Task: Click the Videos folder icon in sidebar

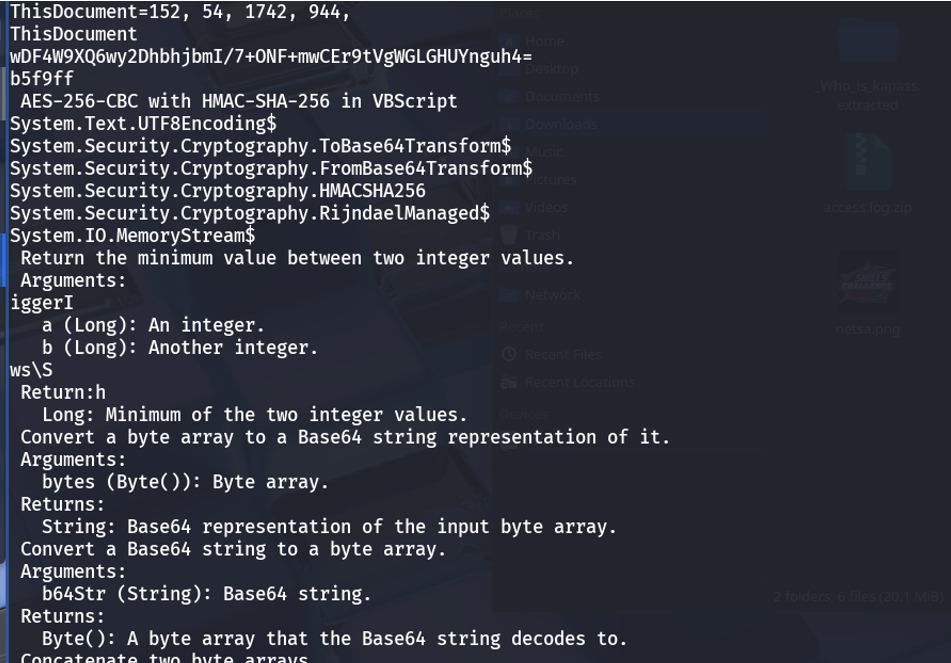Action: [x=509, y=207]
